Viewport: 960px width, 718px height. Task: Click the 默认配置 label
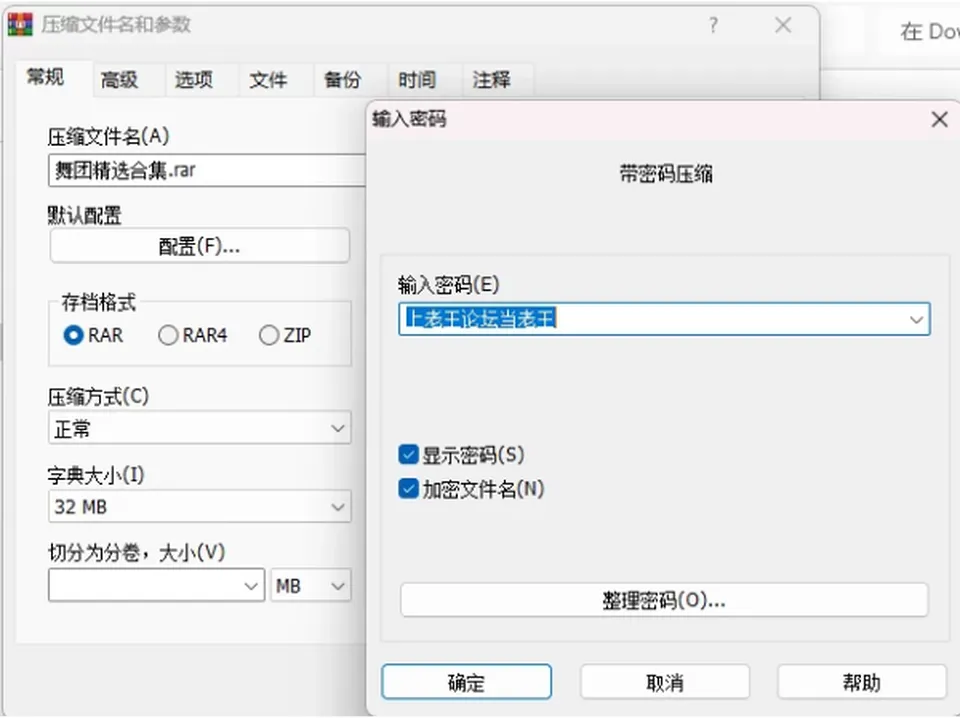[84, 215]
